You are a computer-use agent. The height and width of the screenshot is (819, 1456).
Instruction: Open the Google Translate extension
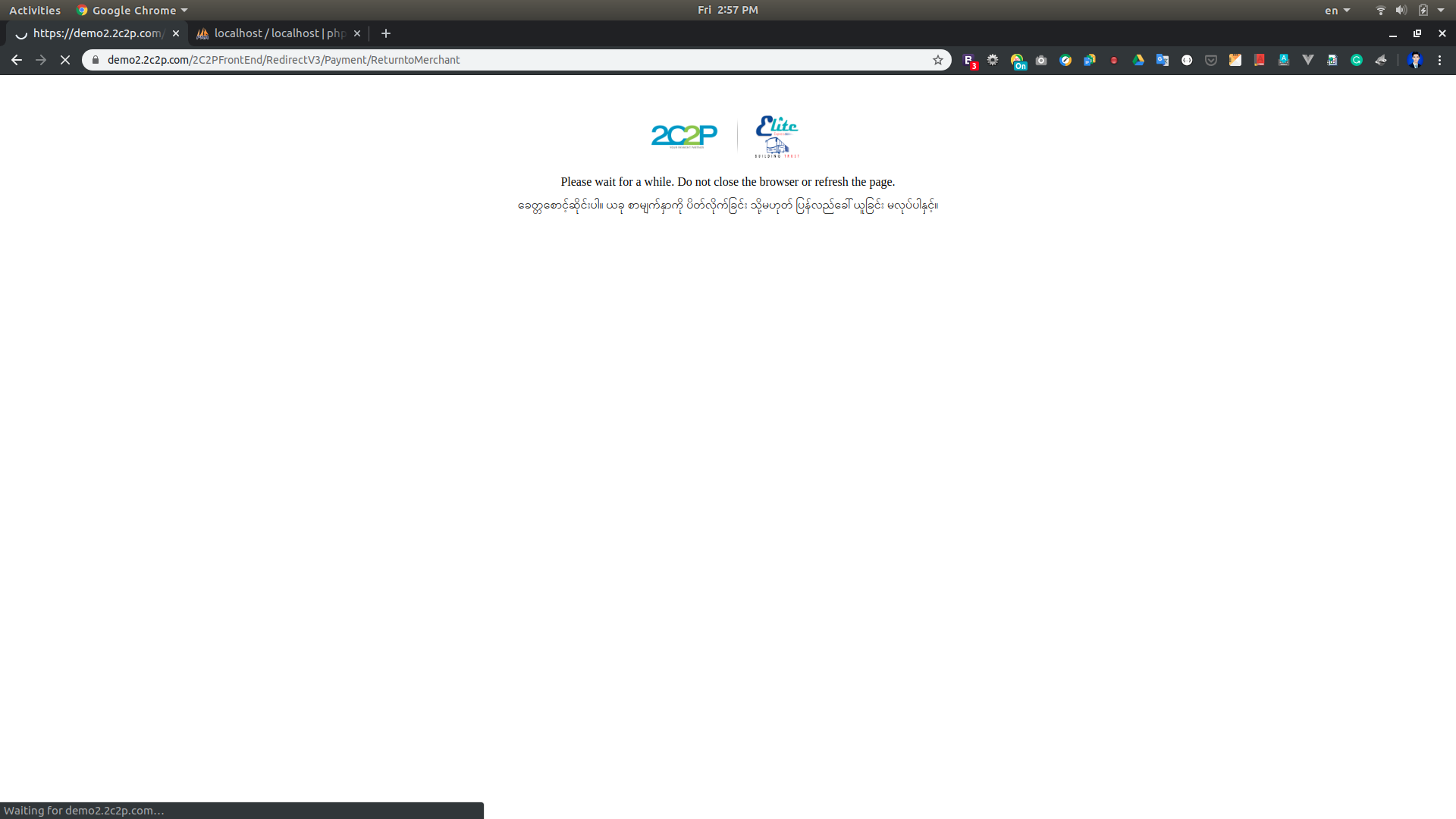point(1163,60)
